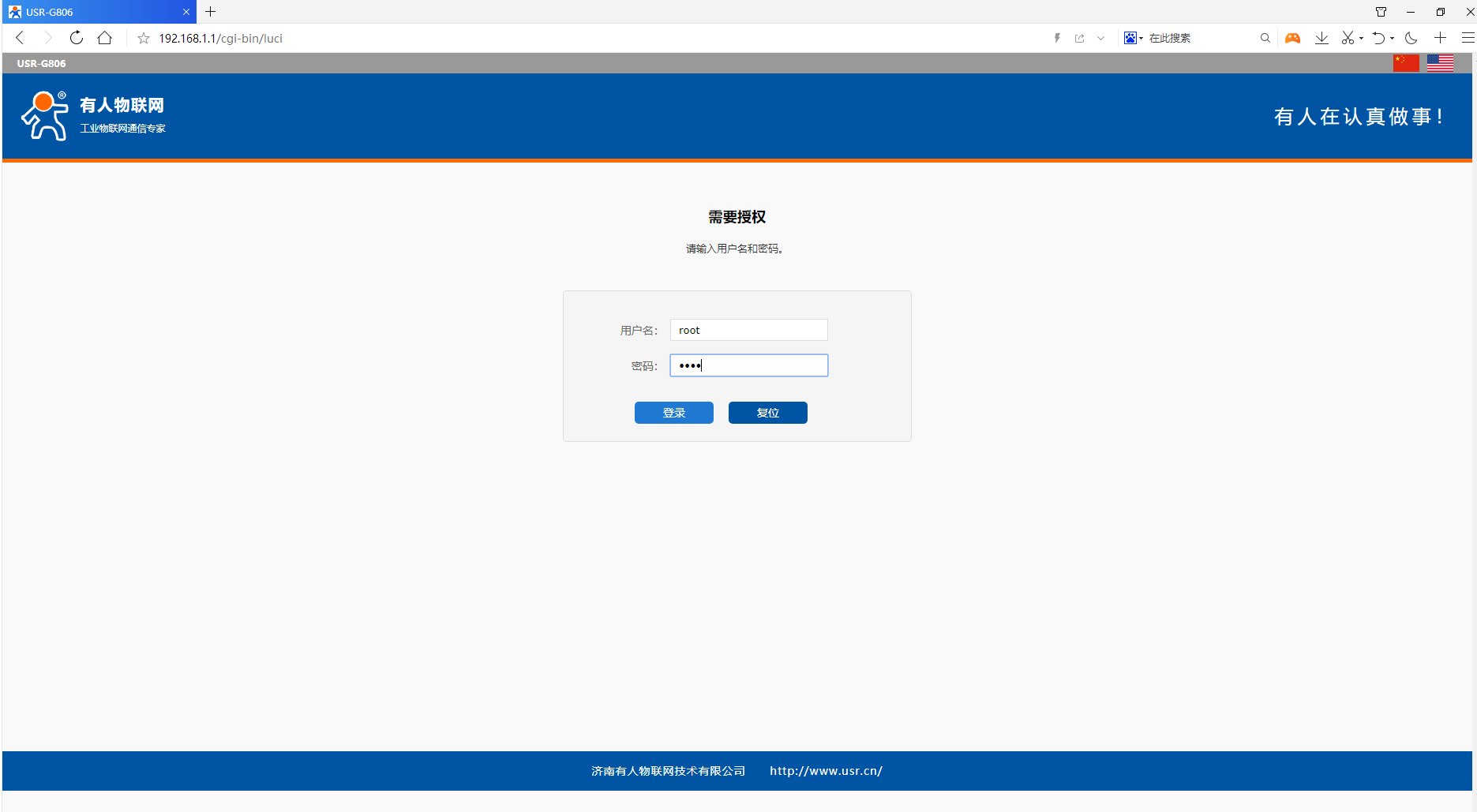
Task: Open the address bar chevron dropdown
Action: 1100,38
